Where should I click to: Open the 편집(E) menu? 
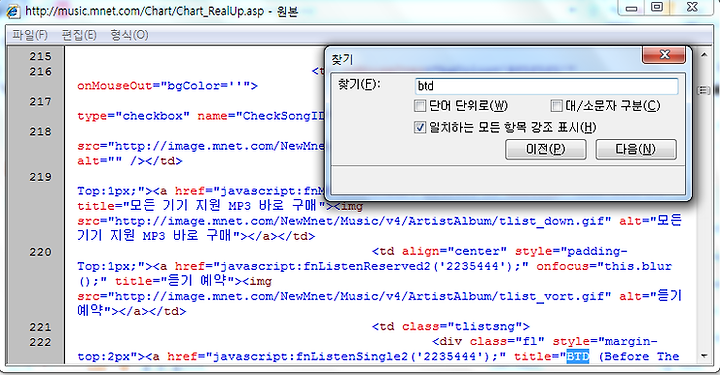coord(79,35)
